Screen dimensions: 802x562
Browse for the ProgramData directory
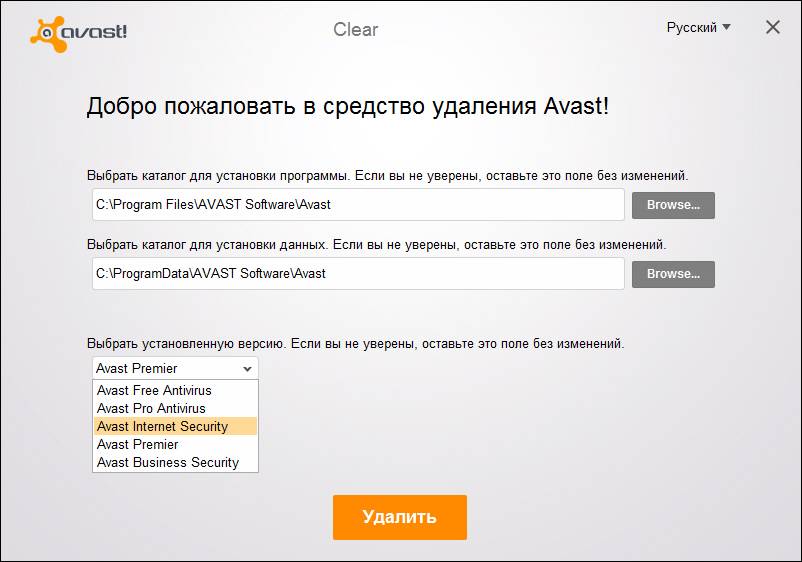[673, 274]
